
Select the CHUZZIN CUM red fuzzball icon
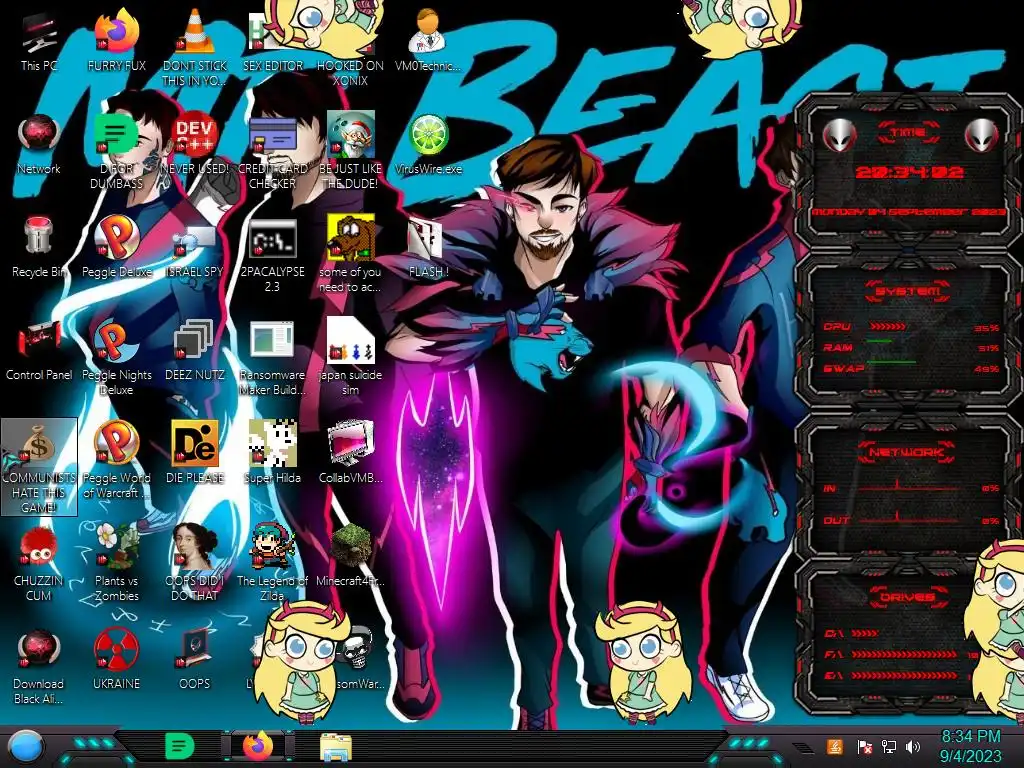[39, 563]
